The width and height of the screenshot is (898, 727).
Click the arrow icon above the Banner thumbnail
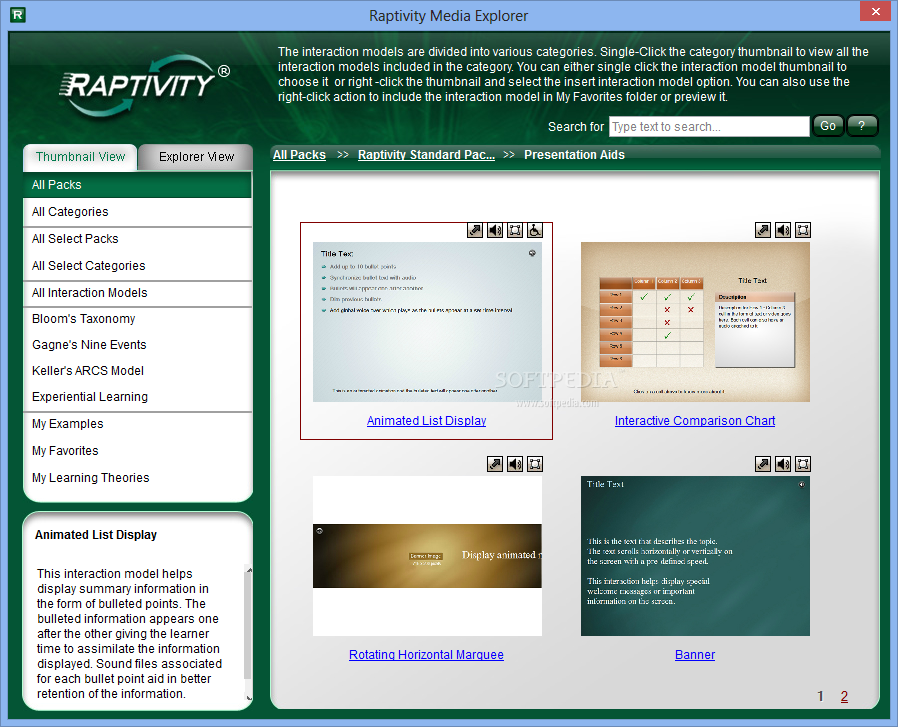click(x=763, y=464)
